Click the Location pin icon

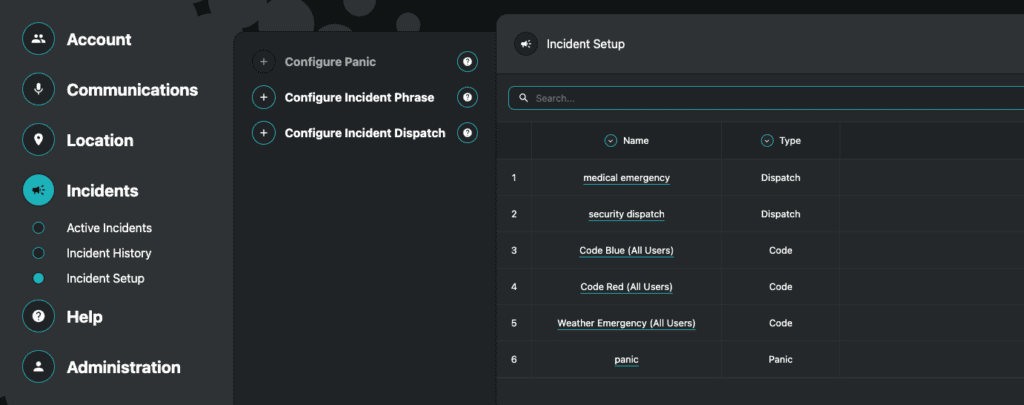pyautogui.click(x=38, y=140)
